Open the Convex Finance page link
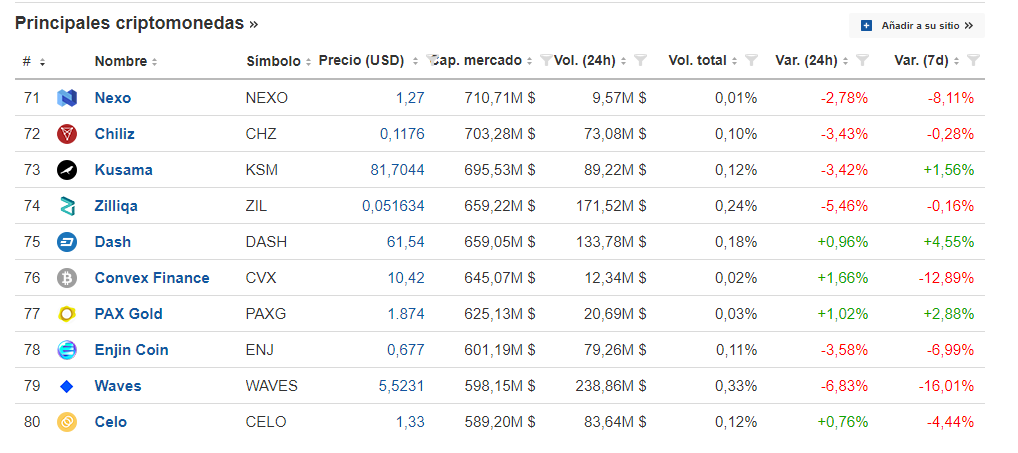This screenshot has width=1018, height=453. click(152, 278)
